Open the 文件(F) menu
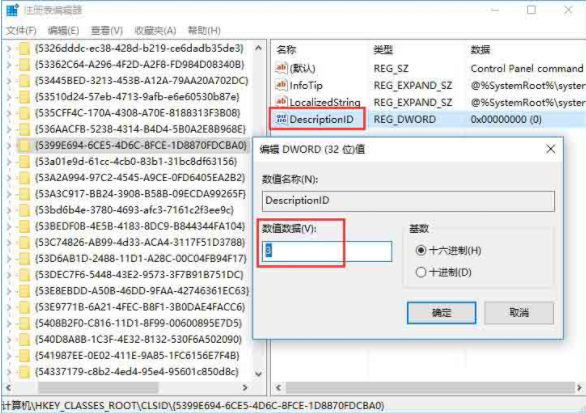 point(21,30)
